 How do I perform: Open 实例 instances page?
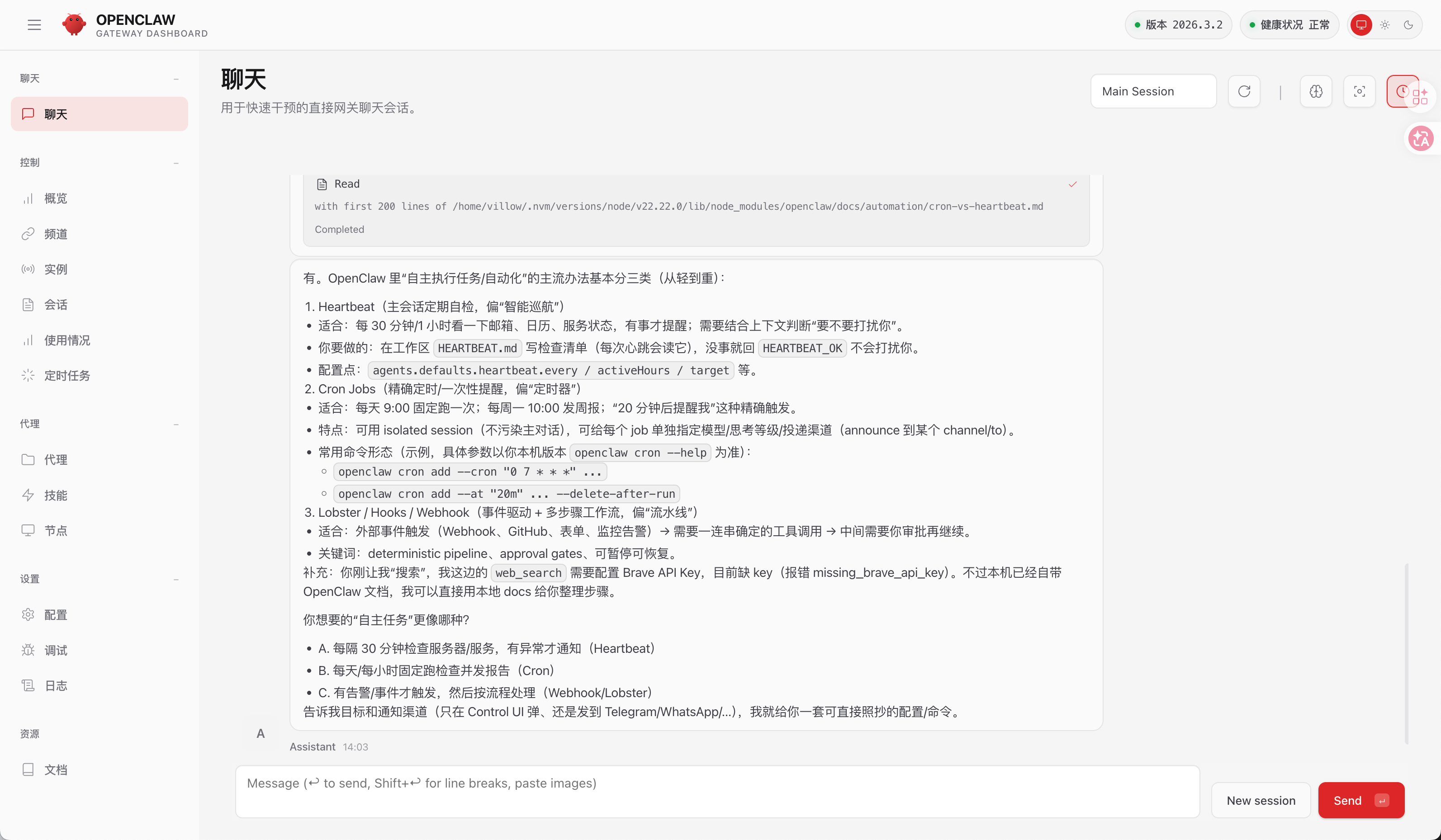pyautogui.click(x=100, y=269)
